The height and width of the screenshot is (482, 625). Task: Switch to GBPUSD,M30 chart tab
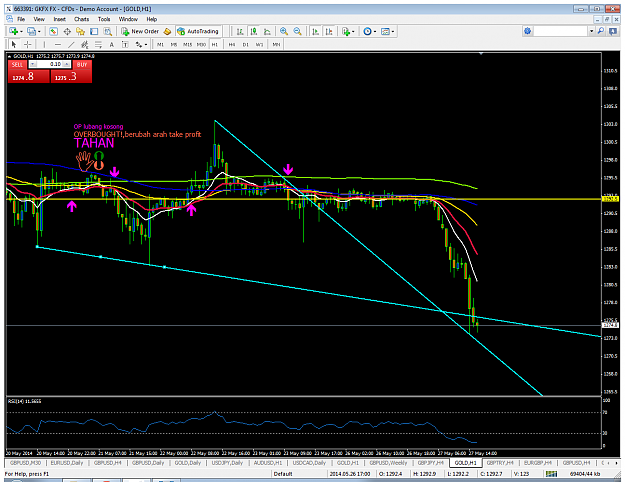click(x=26, y=463)
